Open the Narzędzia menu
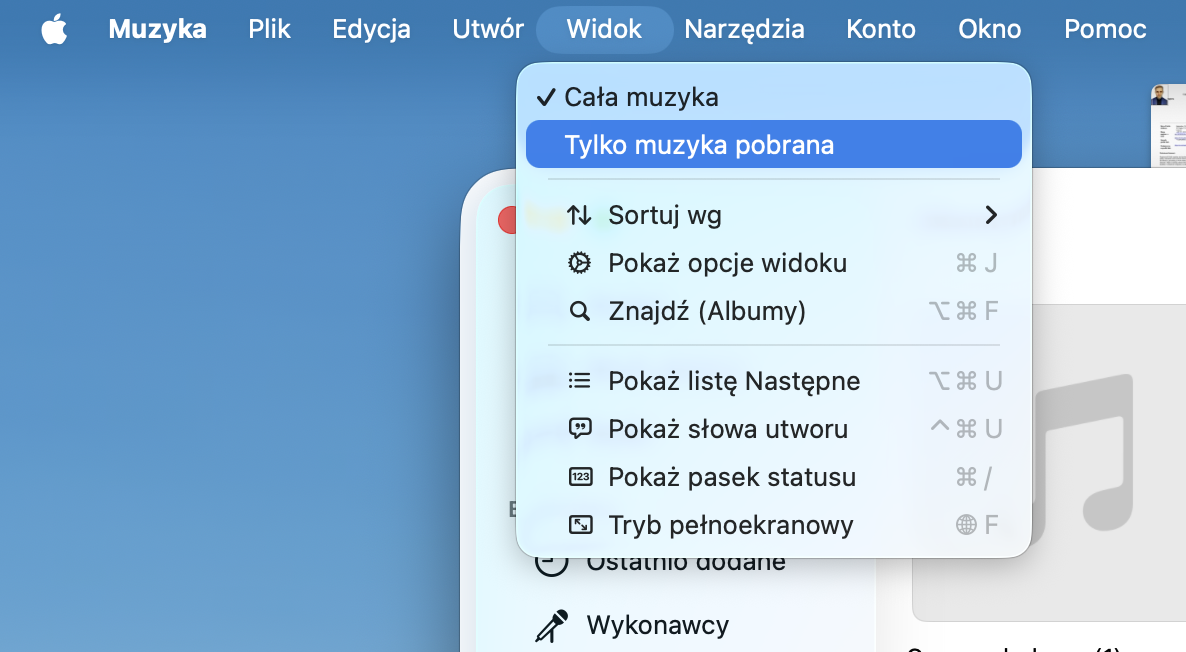 click(744, 29)
